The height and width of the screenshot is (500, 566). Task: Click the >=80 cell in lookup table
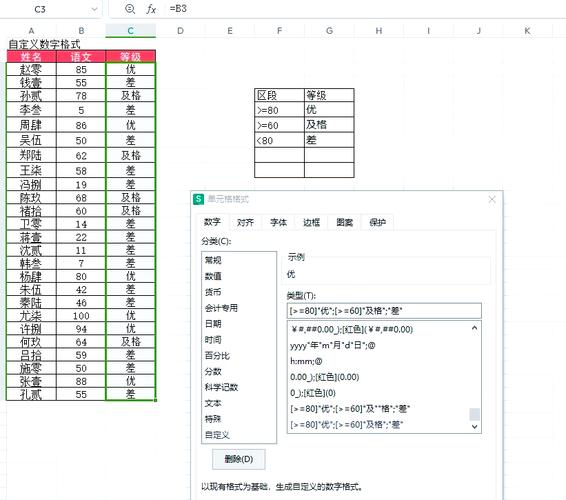pyautogui.click(x=279, y=110)
